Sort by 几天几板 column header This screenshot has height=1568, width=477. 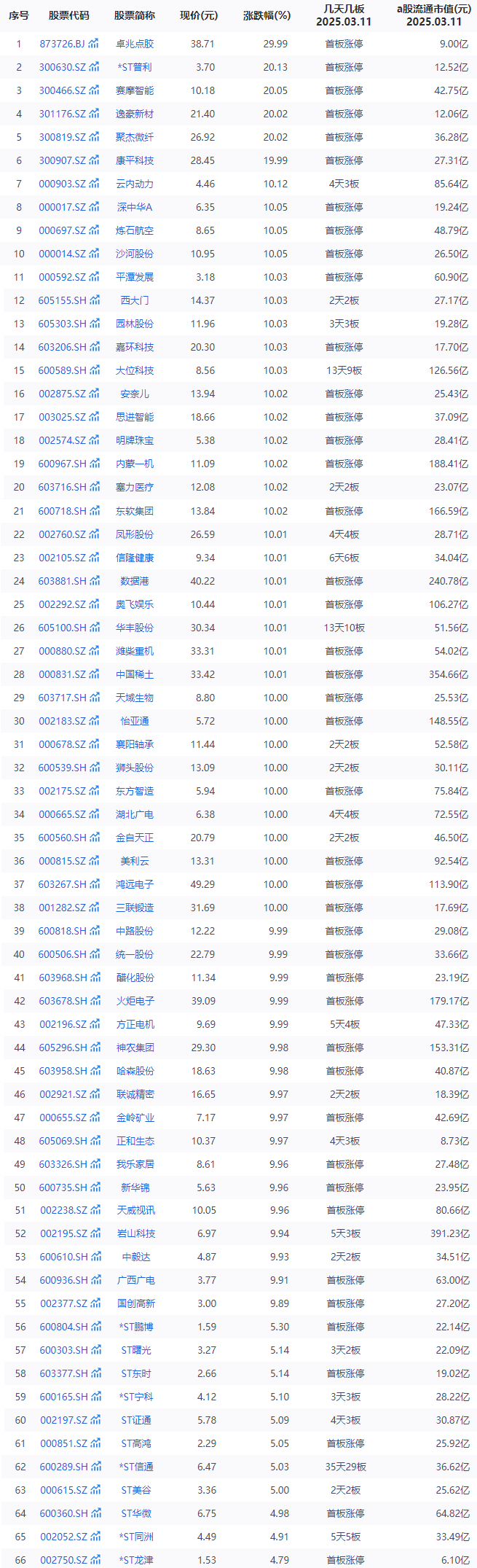pyautogui.click(x=344, y=9)
